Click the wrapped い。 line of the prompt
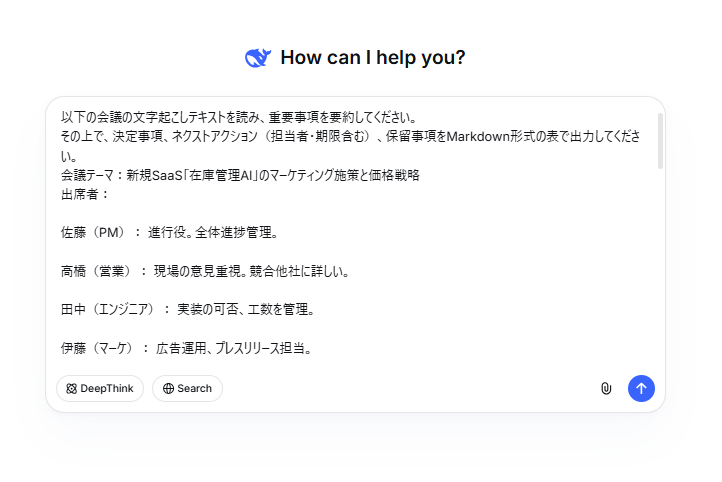The height and width of the screenshot is (482, 722). (x=70, y=156)
